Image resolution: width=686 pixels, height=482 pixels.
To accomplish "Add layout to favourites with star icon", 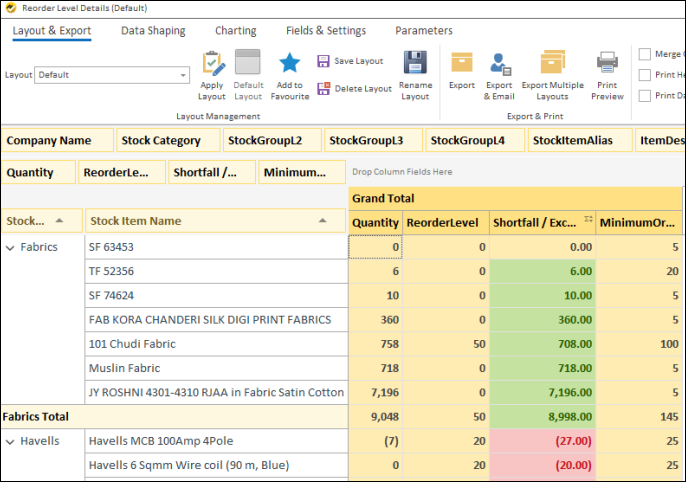I will (x=289, y=65).
